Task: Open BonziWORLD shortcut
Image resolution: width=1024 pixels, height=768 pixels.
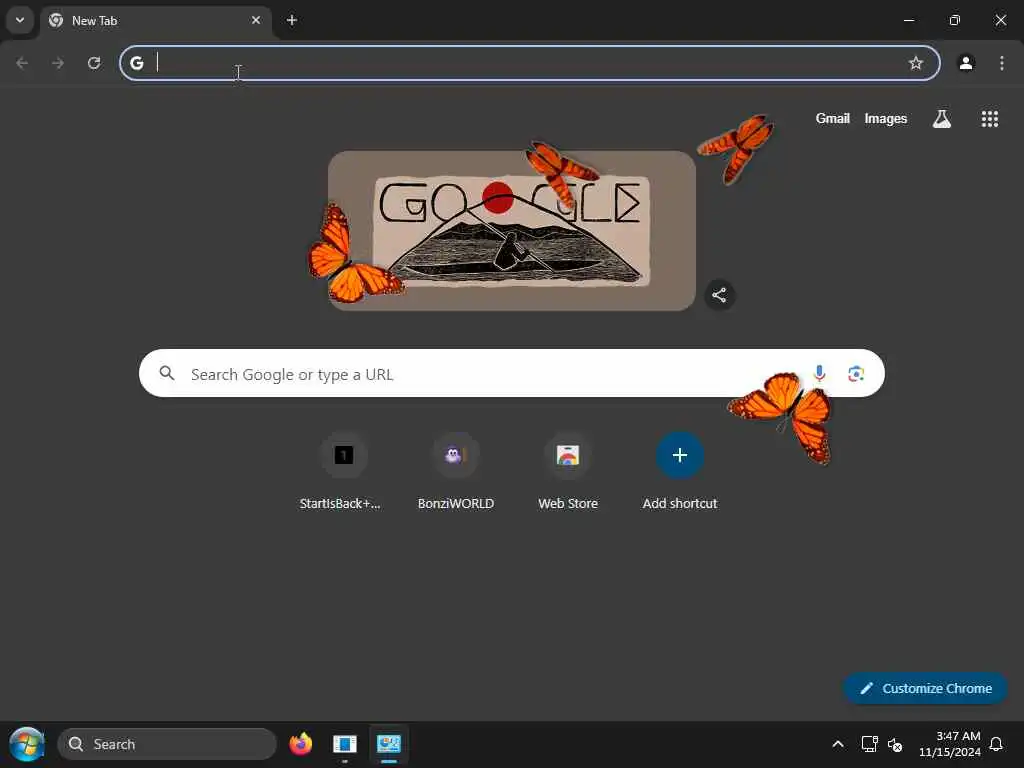Action: [x=455, y=470]
